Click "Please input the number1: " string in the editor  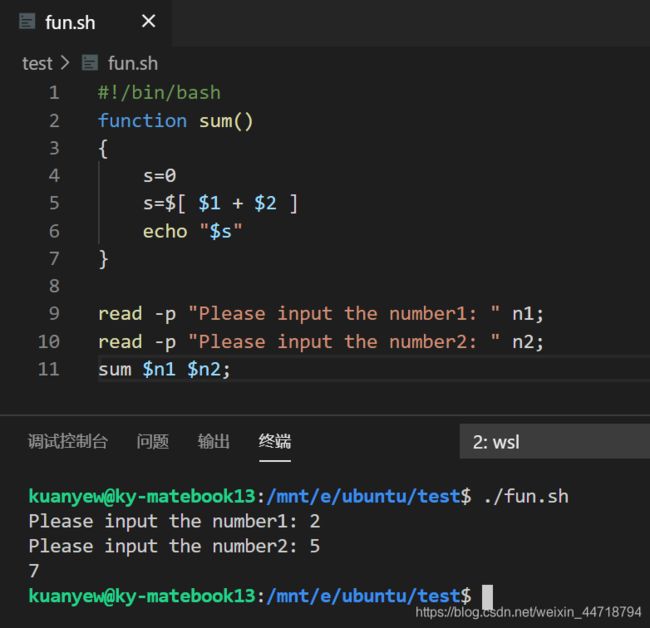(344, 314)
